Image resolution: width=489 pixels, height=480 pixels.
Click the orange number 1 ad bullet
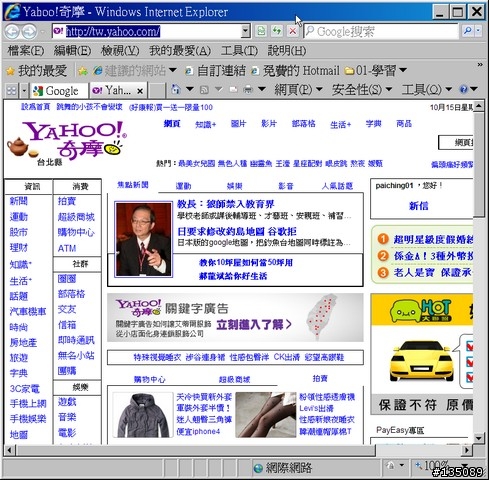pos(383,239)
